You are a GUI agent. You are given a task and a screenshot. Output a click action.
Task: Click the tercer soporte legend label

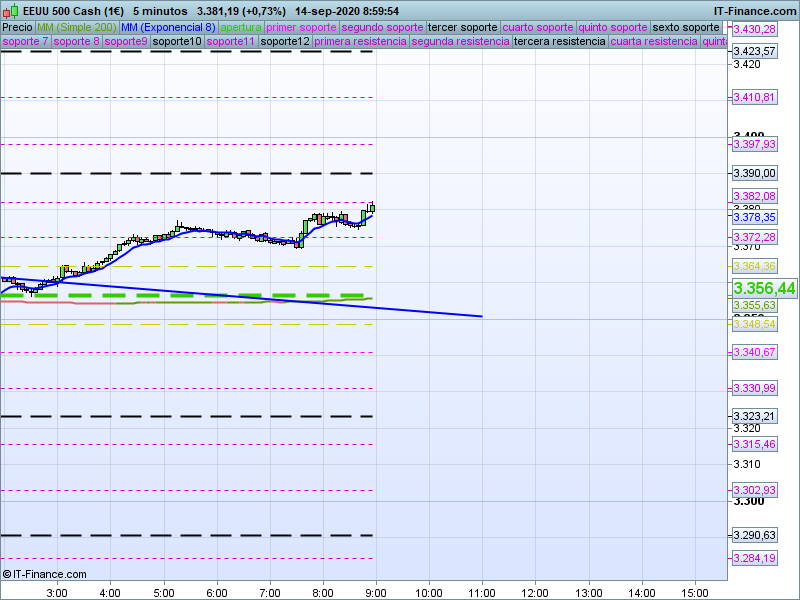click(462, 27)
